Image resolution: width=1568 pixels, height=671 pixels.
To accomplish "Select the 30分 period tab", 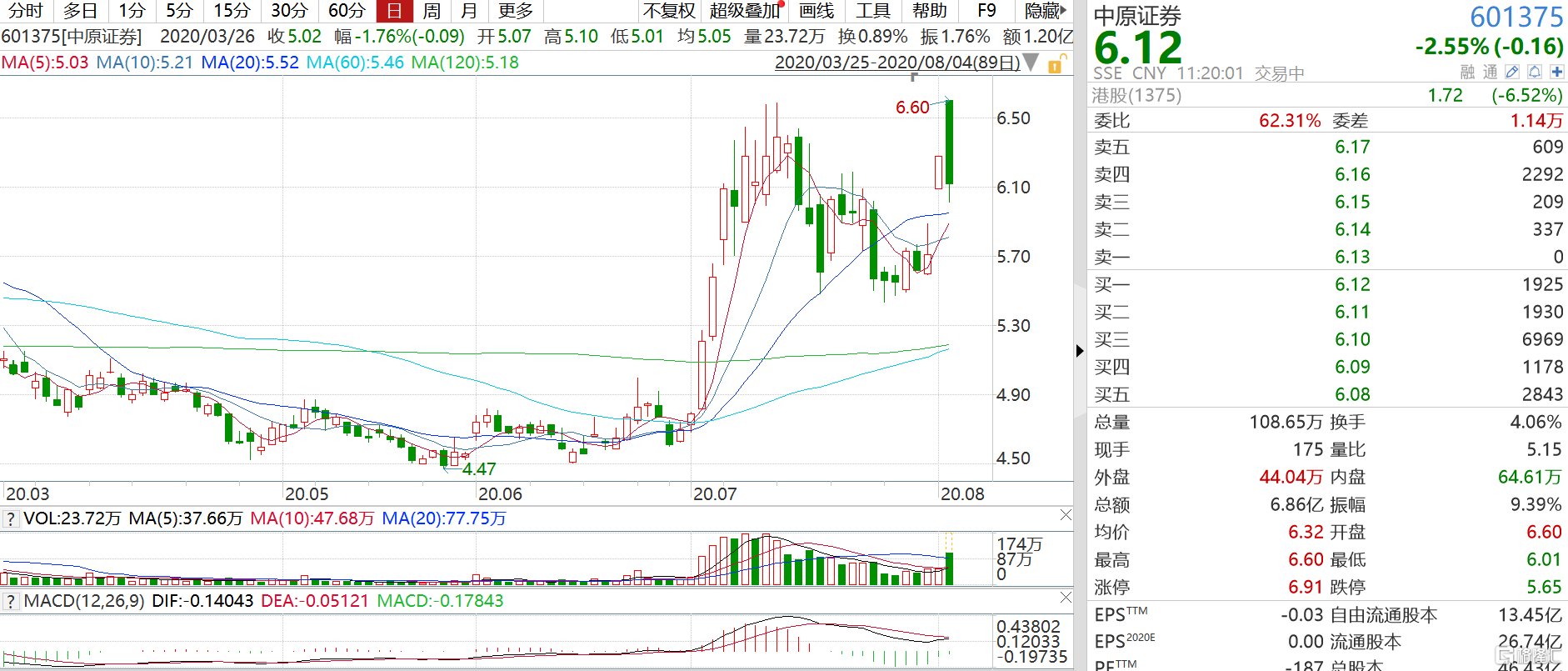I will pos(289,11).
